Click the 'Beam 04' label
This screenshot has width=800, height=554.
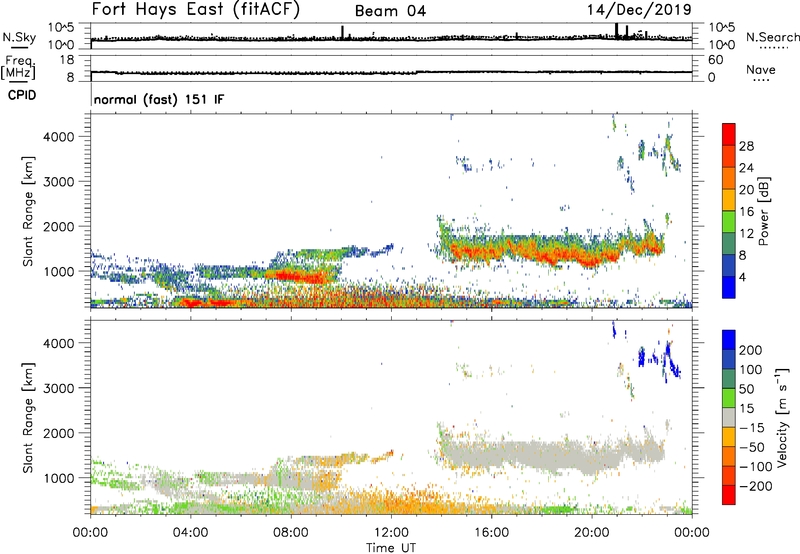point(390,11)
